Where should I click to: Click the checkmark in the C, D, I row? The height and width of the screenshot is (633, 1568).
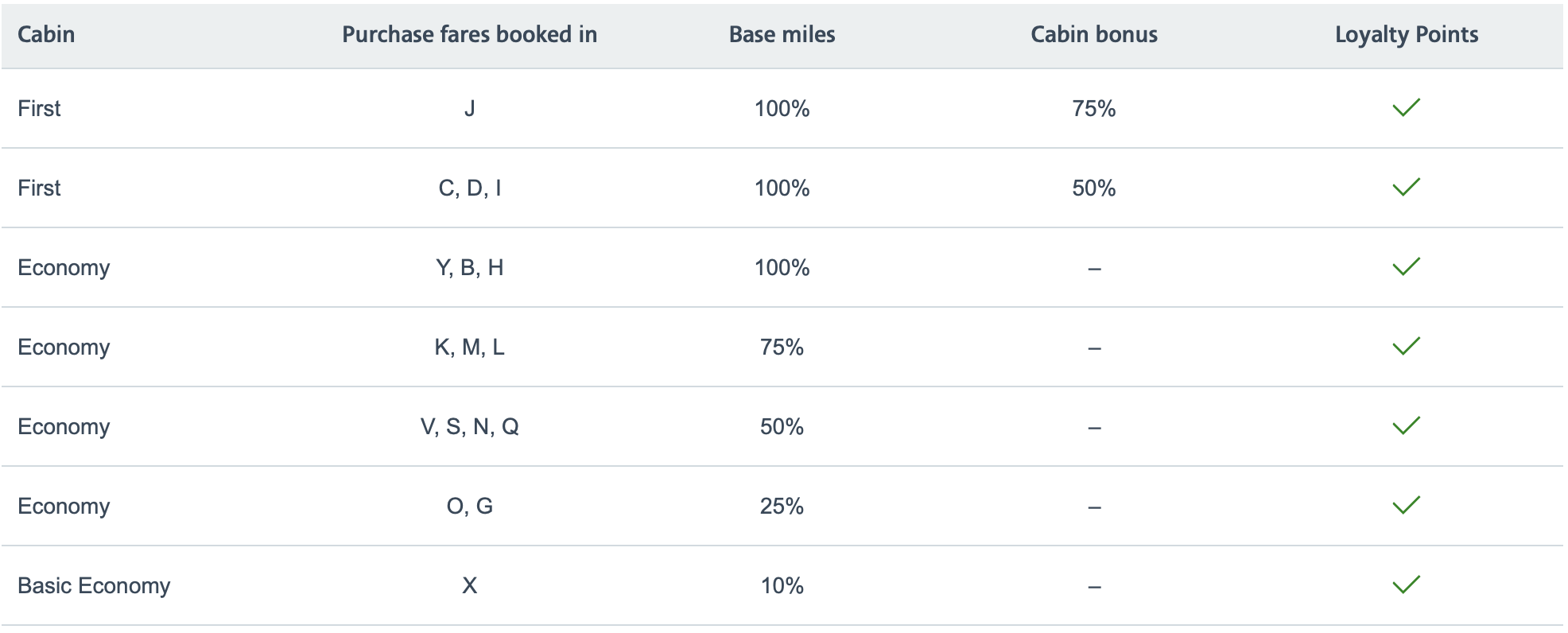click(x=1406, y=188)
